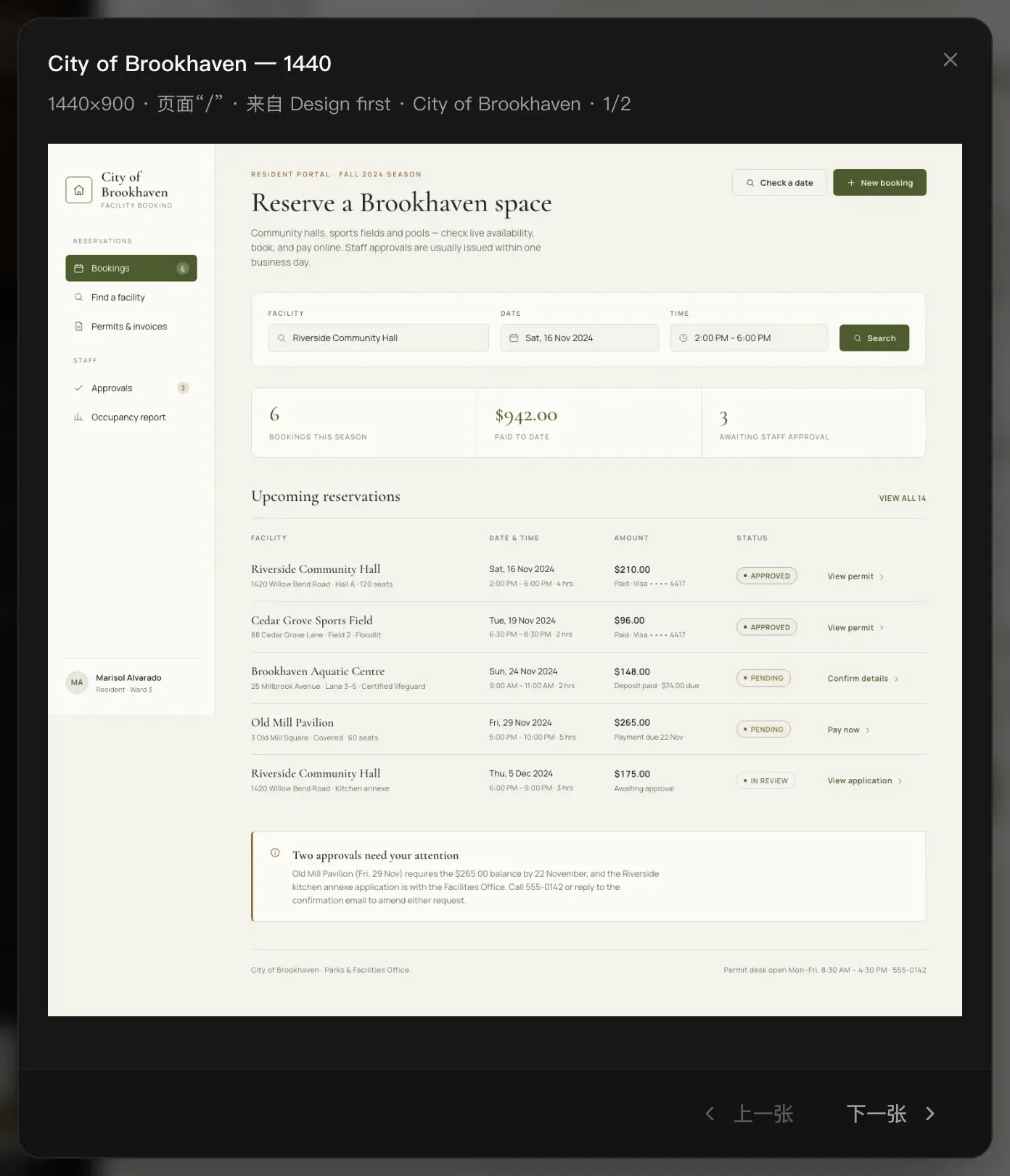Click the right chevron next to 下一张
Viewport: 1010px width, 1176px height.
coord(930,1114)
